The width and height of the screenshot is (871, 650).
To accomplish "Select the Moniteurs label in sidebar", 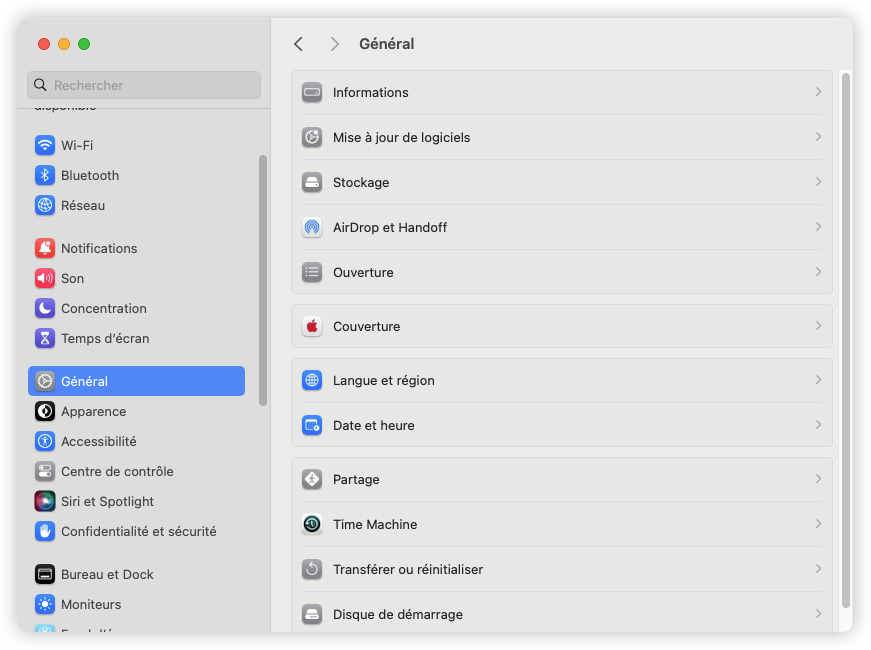I will [x=91, y=604].
